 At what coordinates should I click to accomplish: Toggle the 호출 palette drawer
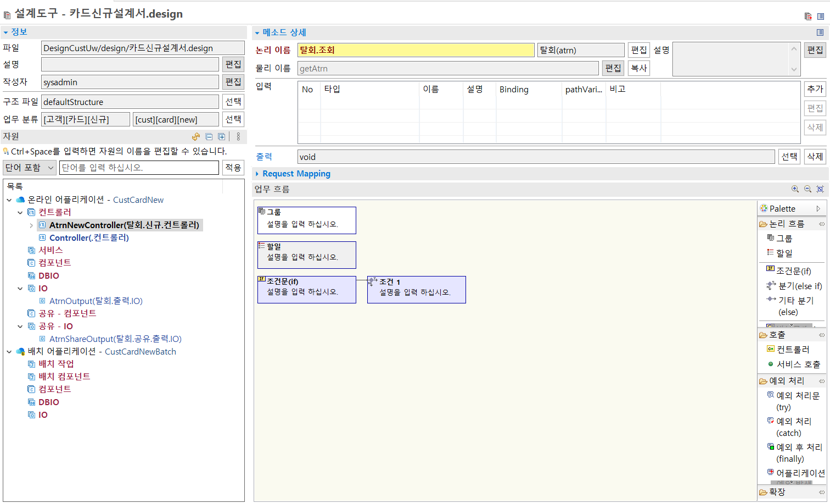(792, 335)
